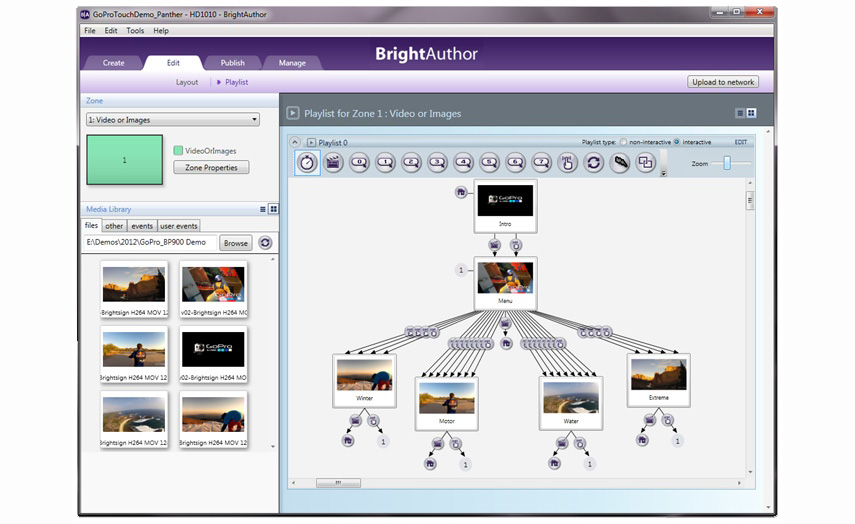Pick the GPIO button 0 event icon
Image resolution: width=855 pixels, height=524 pixels.
[359, 162]
